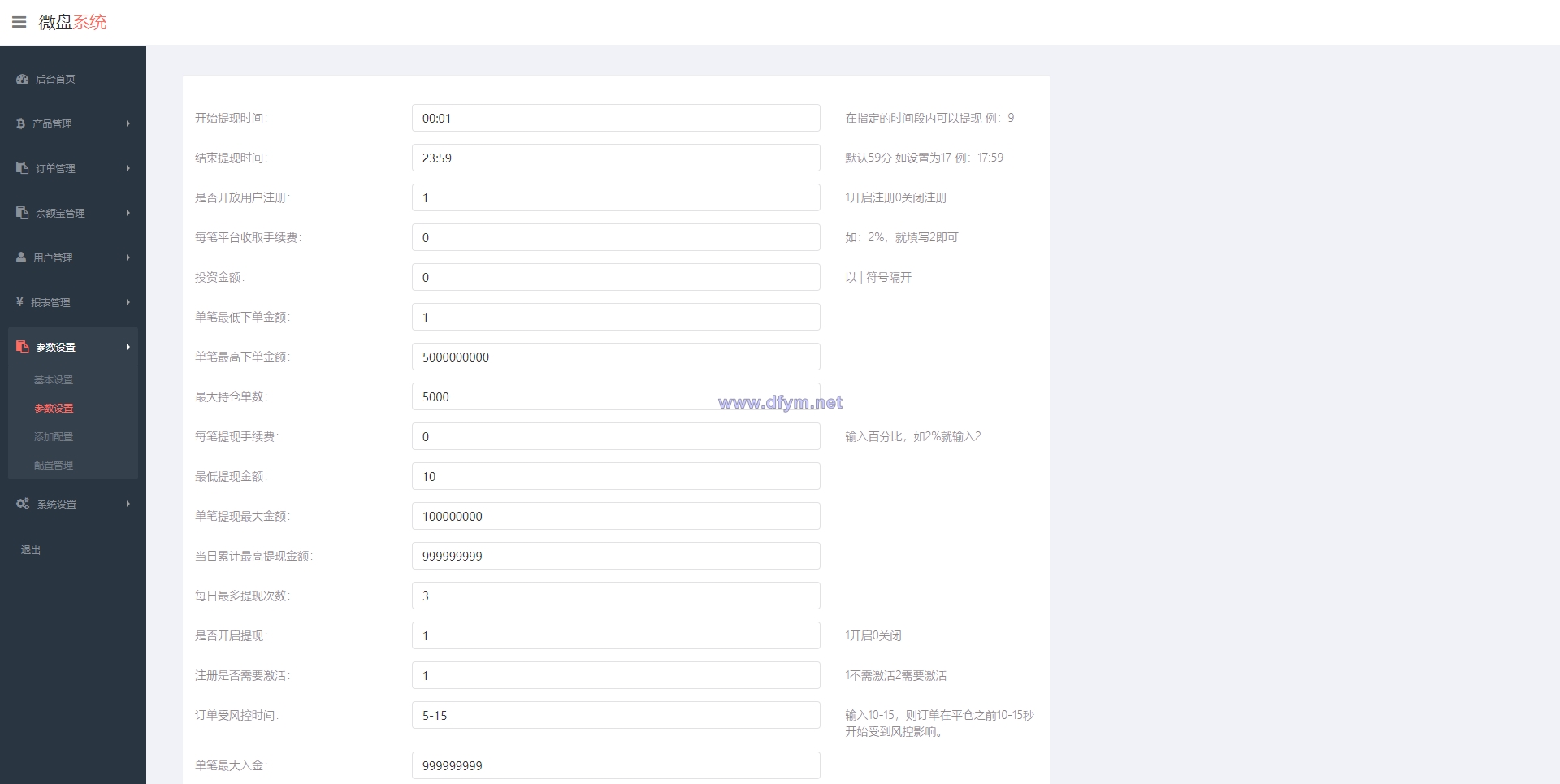Click the 注册是否需要激活 input field

[616, 675]
